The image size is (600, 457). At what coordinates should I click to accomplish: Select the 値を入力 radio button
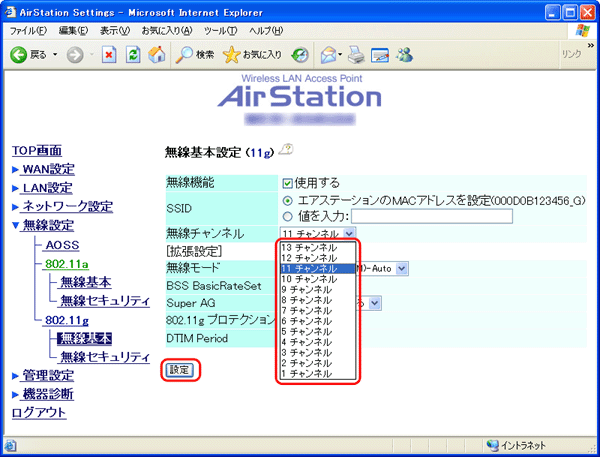click(287, 217)
